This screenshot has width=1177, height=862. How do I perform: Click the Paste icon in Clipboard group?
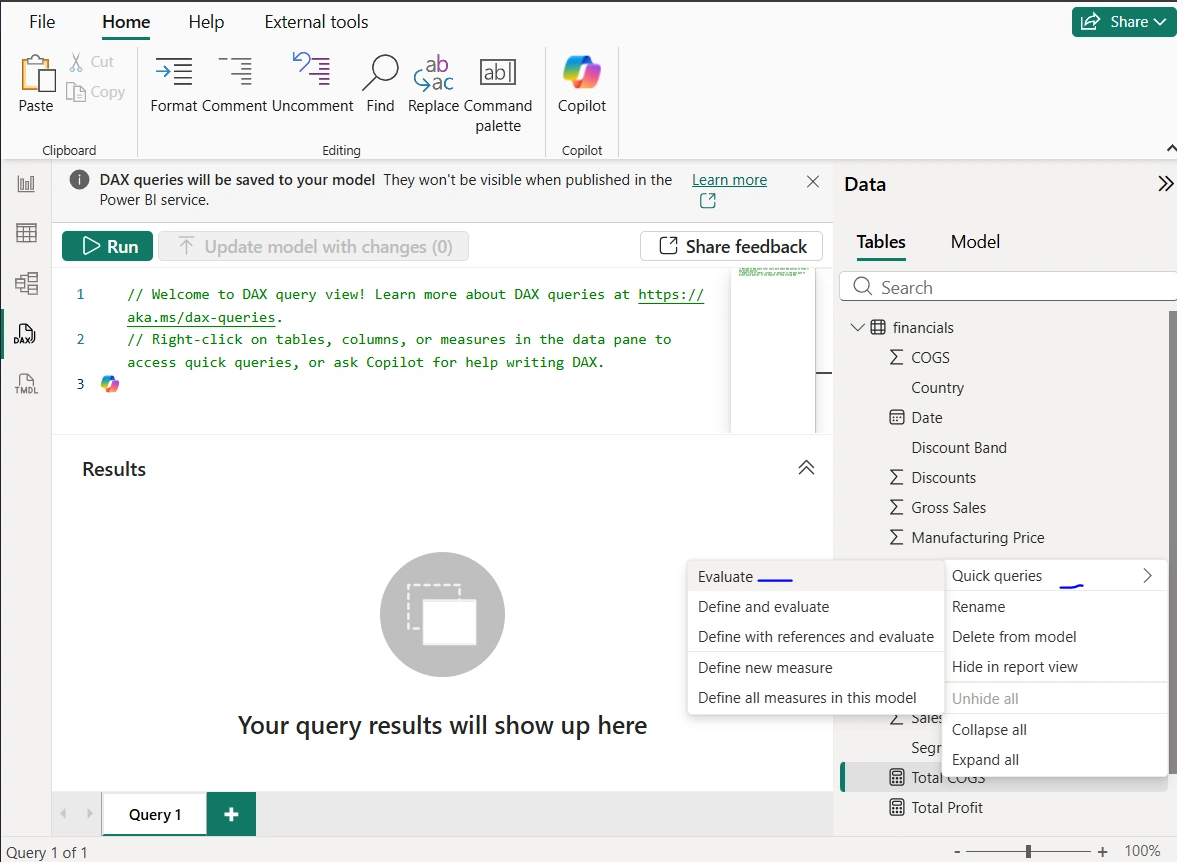[37, 74]
